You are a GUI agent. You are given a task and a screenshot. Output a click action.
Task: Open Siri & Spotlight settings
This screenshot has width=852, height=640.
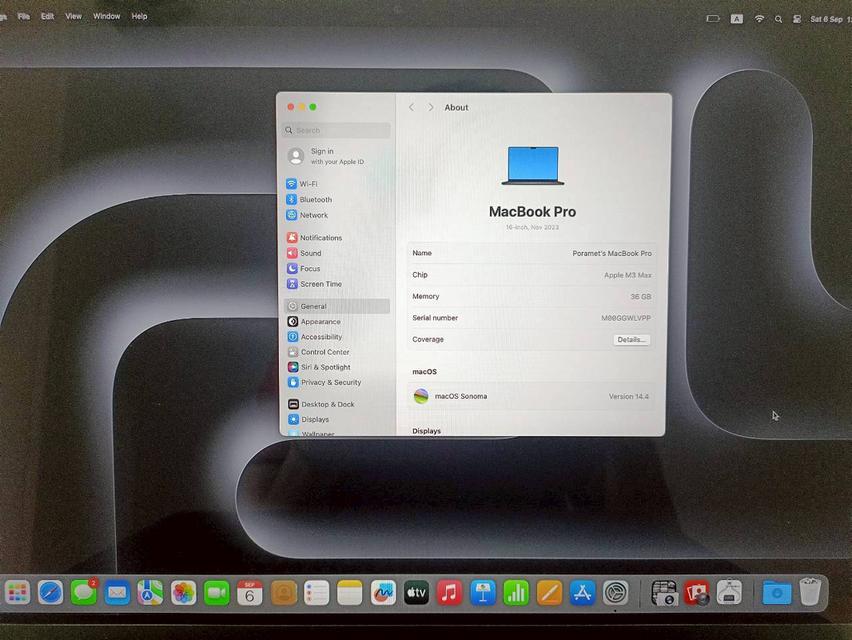click(x=319, y=367)
